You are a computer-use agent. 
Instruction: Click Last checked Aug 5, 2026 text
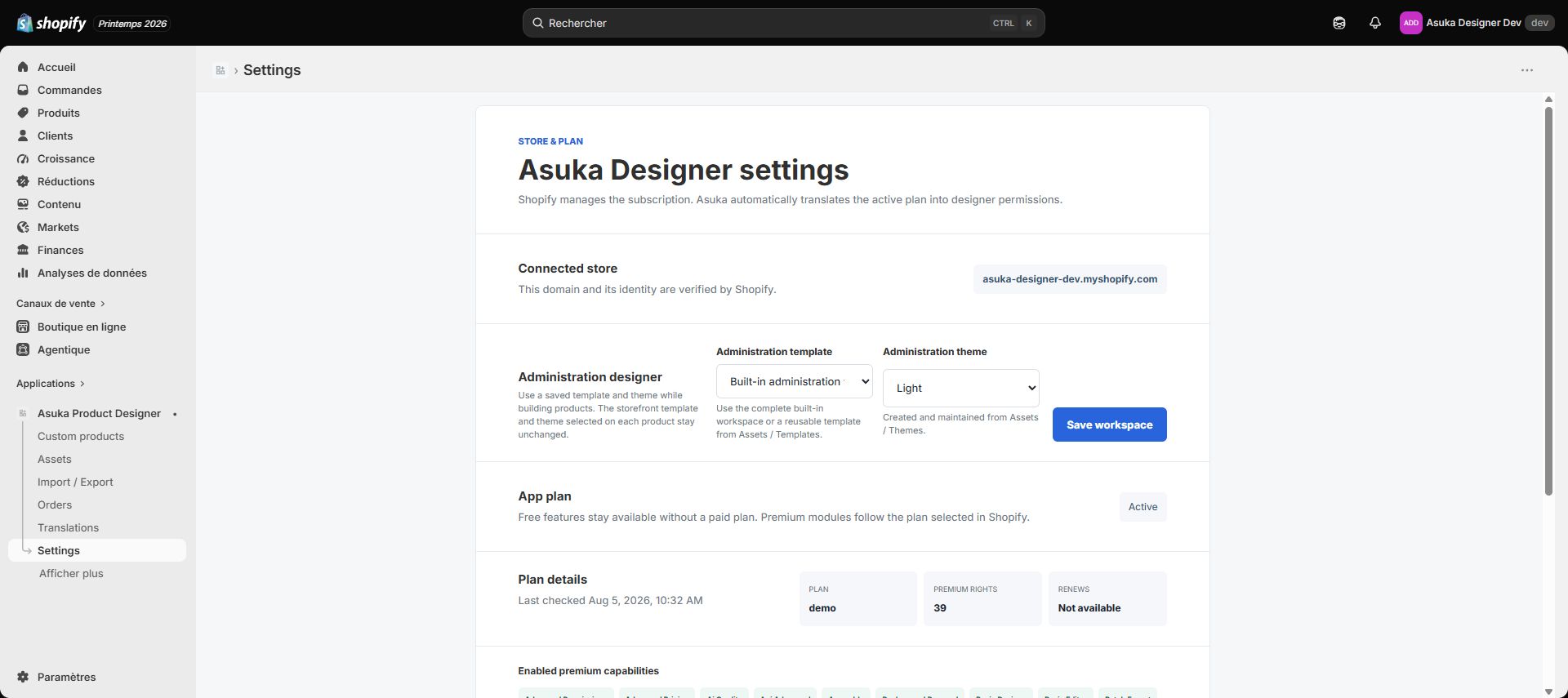tap(610, 600)
